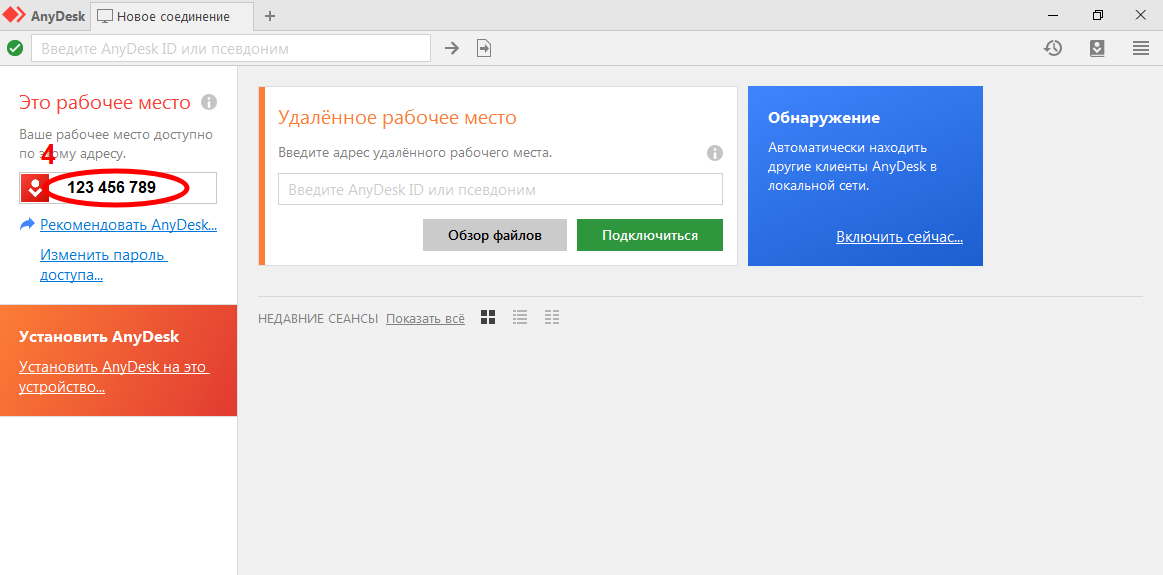Switch recent sessions to tile view
Screen dimensions: 1163x575
coord(487,318)
